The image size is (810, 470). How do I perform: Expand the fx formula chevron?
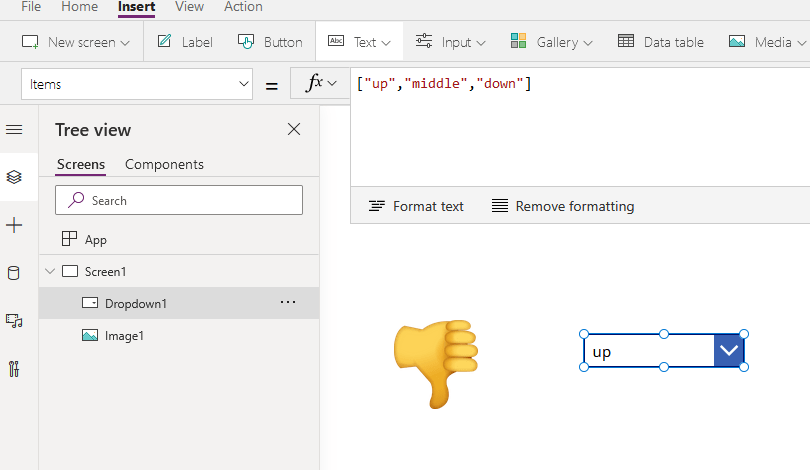click(321, 84)
